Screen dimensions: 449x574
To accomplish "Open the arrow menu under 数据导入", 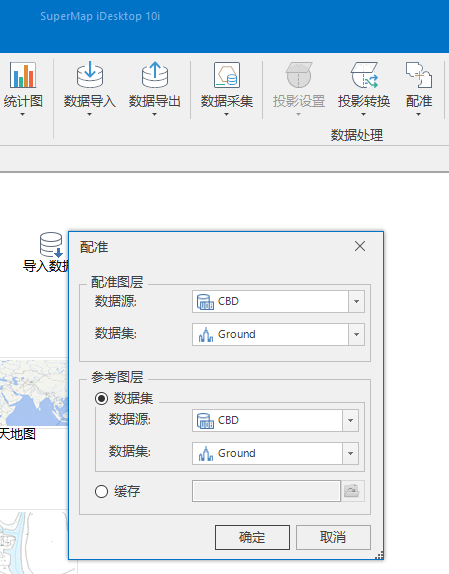I will point(89,115).
